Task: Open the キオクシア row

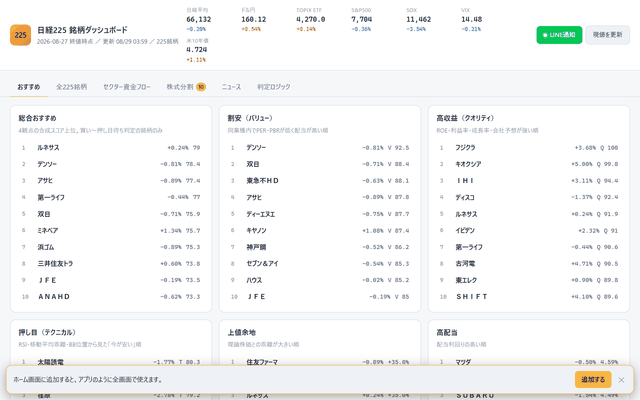Action: [x=529, y=164]
